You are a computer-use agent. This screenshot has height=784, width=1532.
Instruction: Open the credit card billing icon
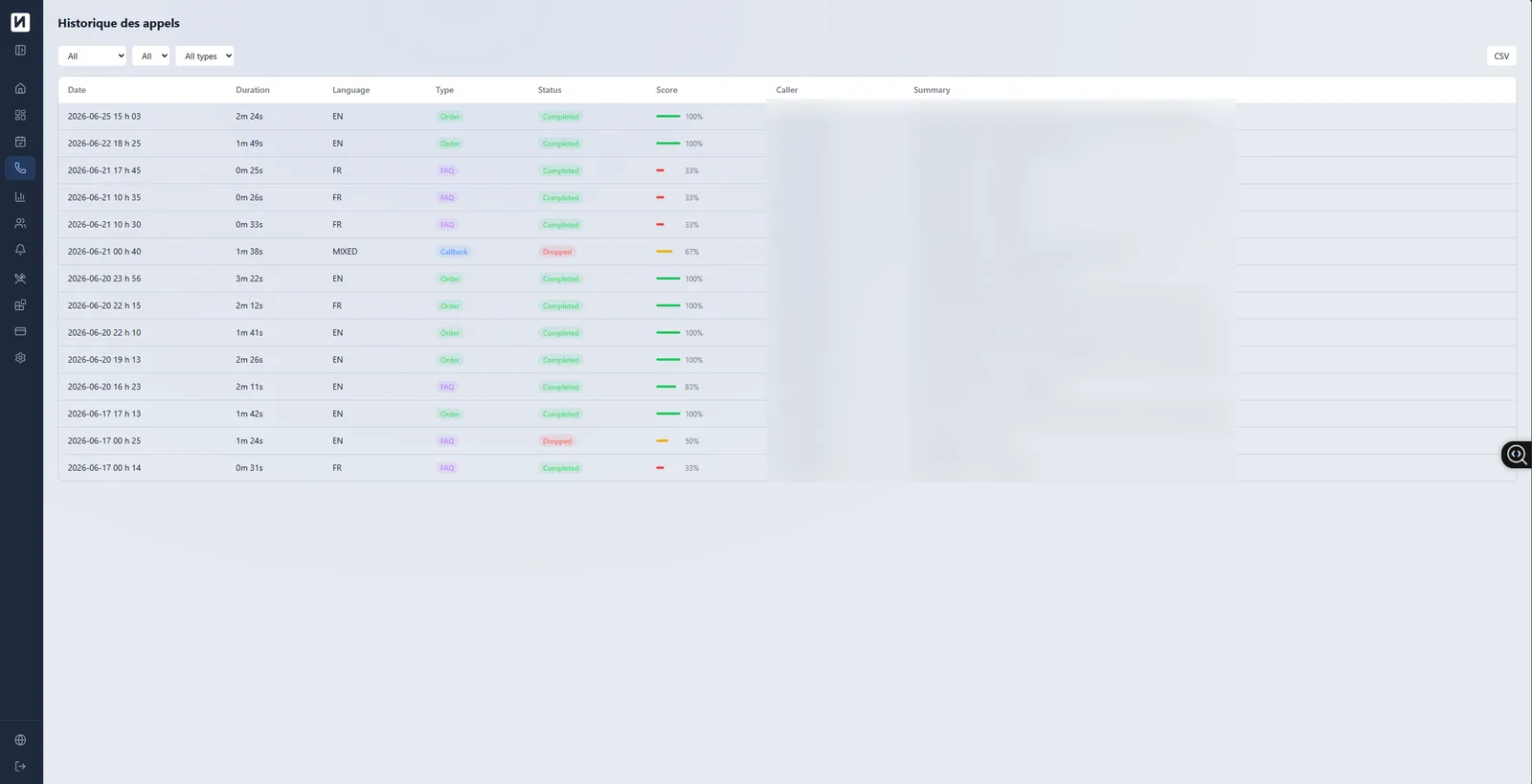pyautogui.click(x=20, y=331)
